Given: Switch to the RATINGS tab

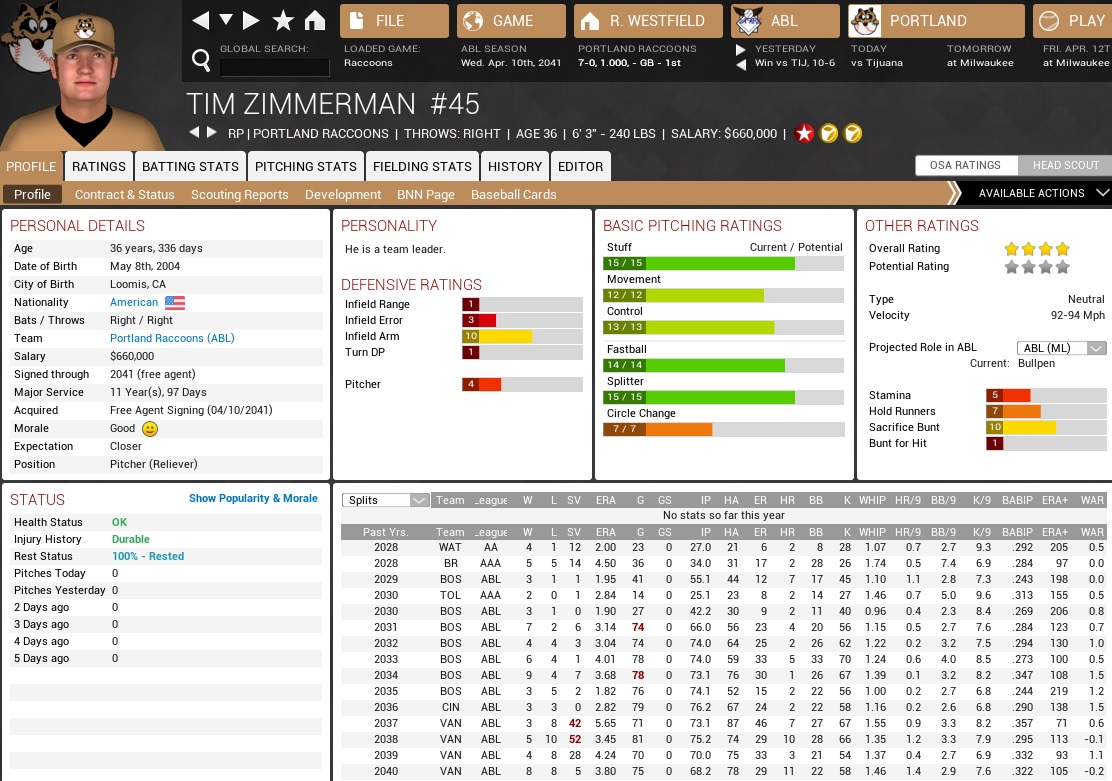Looking at the screenshot, I should pos(99,166).
